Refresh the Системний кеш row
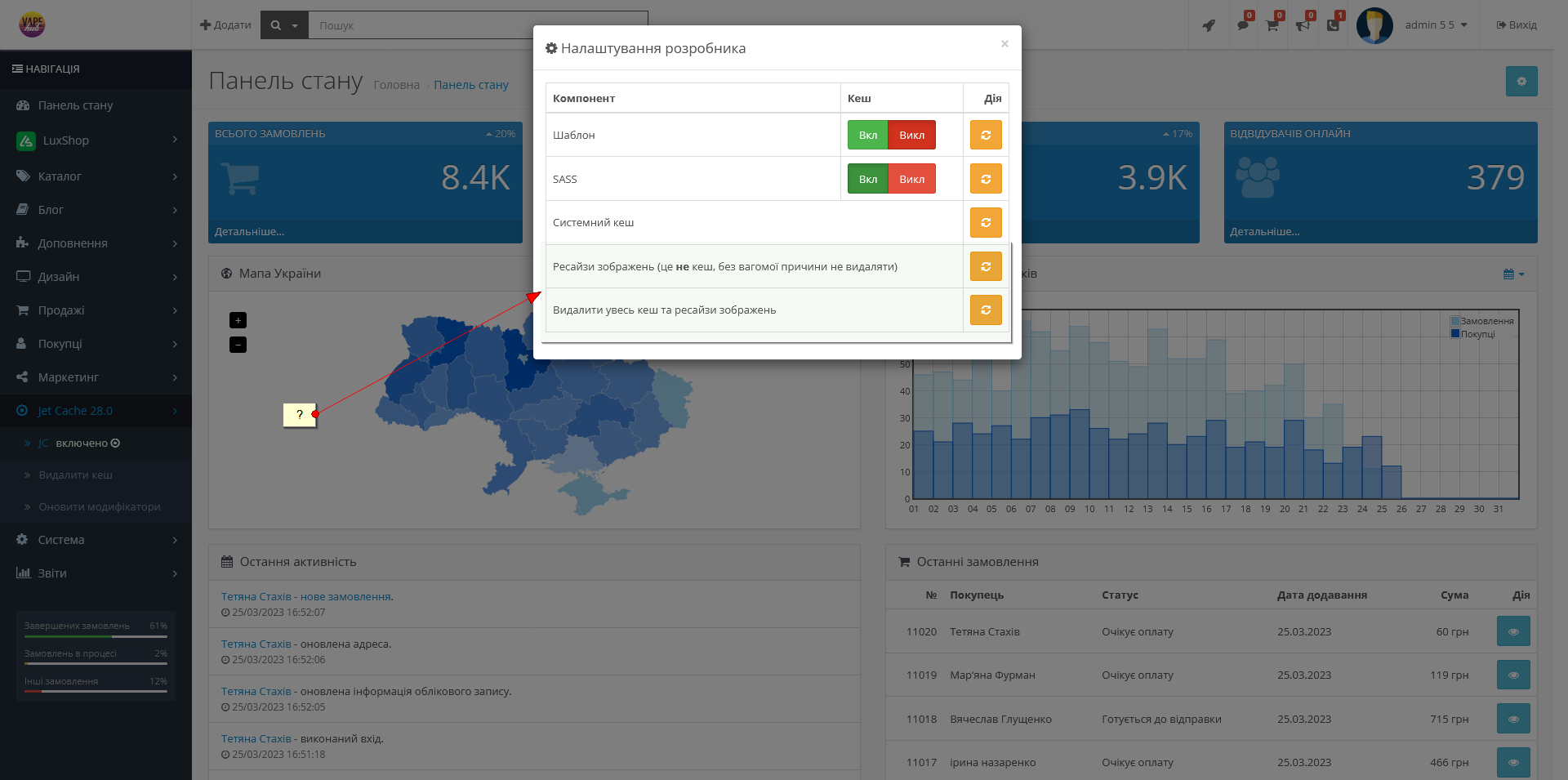The image size is (1568, 780). (986, 222)
